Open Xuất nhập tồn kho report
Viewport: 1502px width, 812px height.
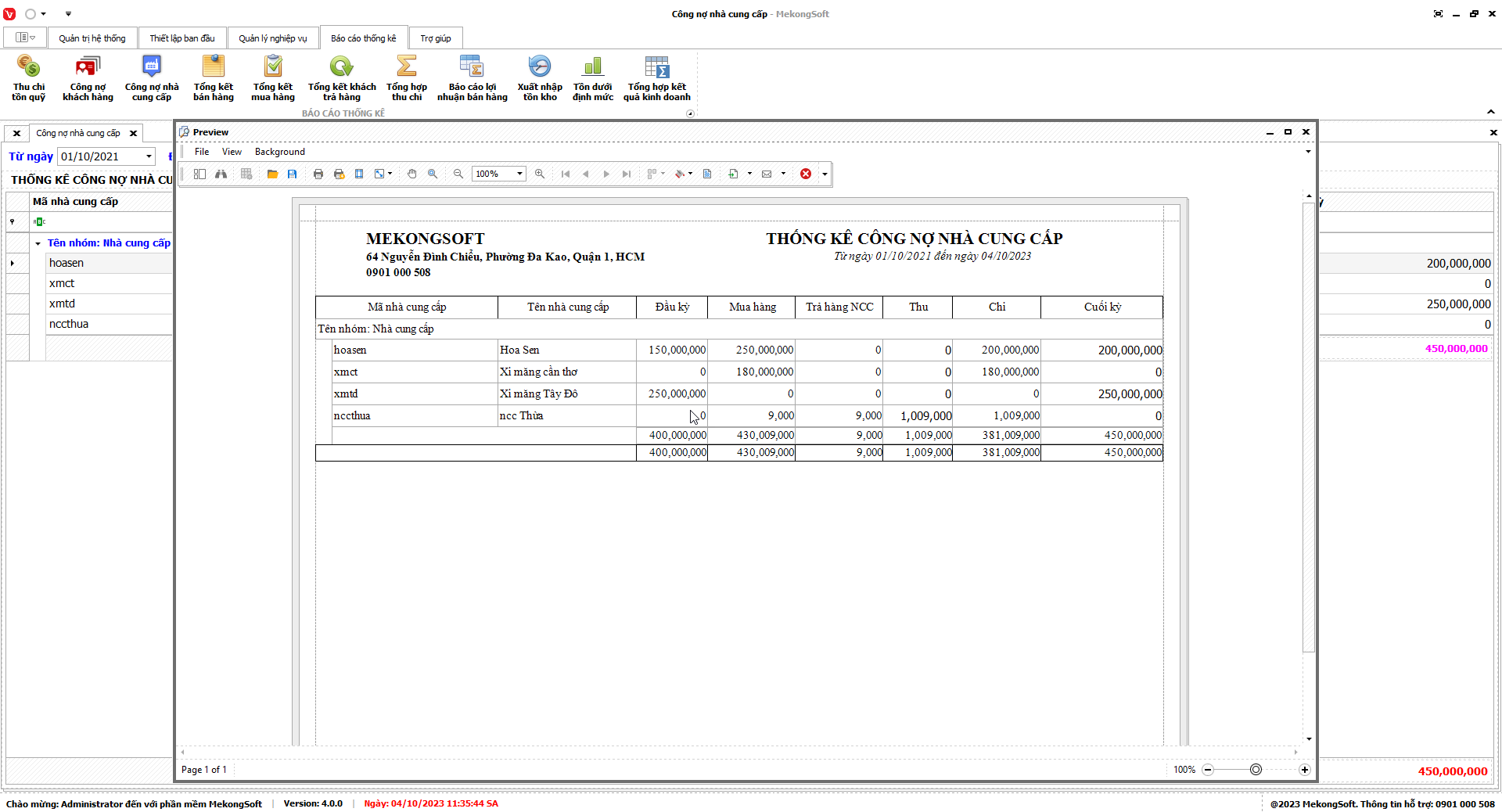pyautogui.click(x=539, y=78)
